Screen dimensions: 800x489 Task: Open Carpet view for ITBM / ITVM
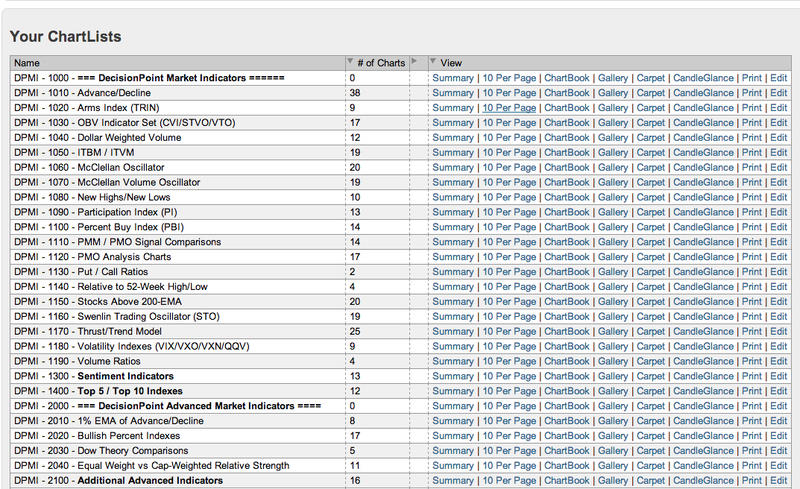click(651, 152)
